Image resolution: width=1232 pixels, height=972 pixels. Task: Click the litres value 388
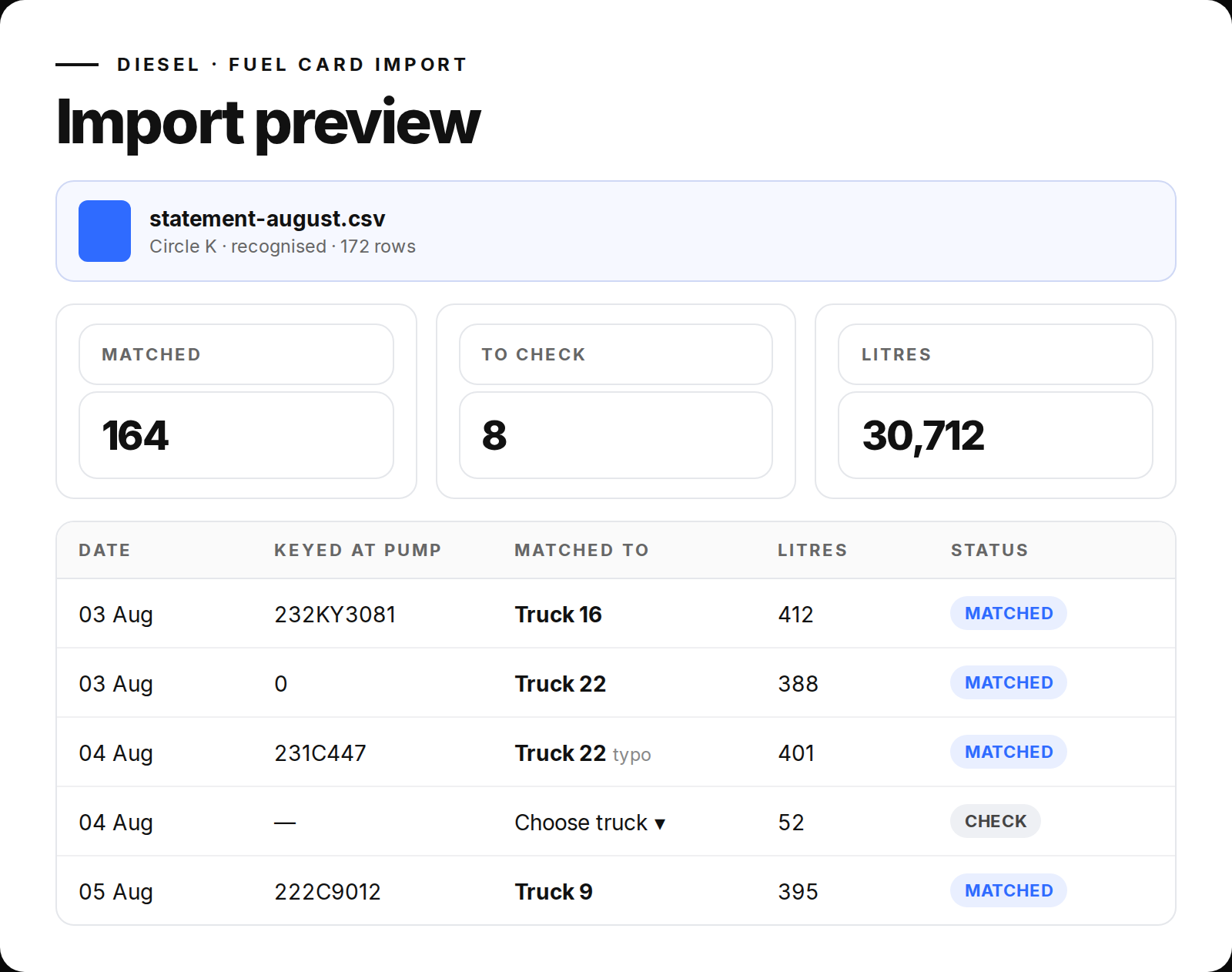tap(798, 684)
